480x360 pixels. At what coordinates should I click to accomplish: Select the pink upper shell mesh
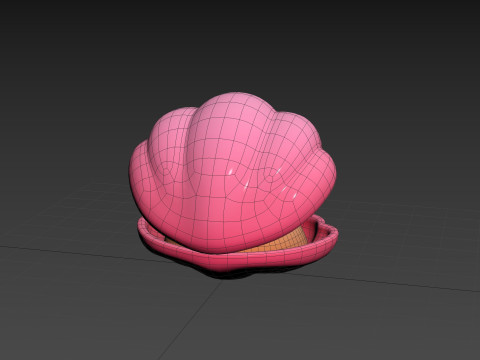(232, 172)
